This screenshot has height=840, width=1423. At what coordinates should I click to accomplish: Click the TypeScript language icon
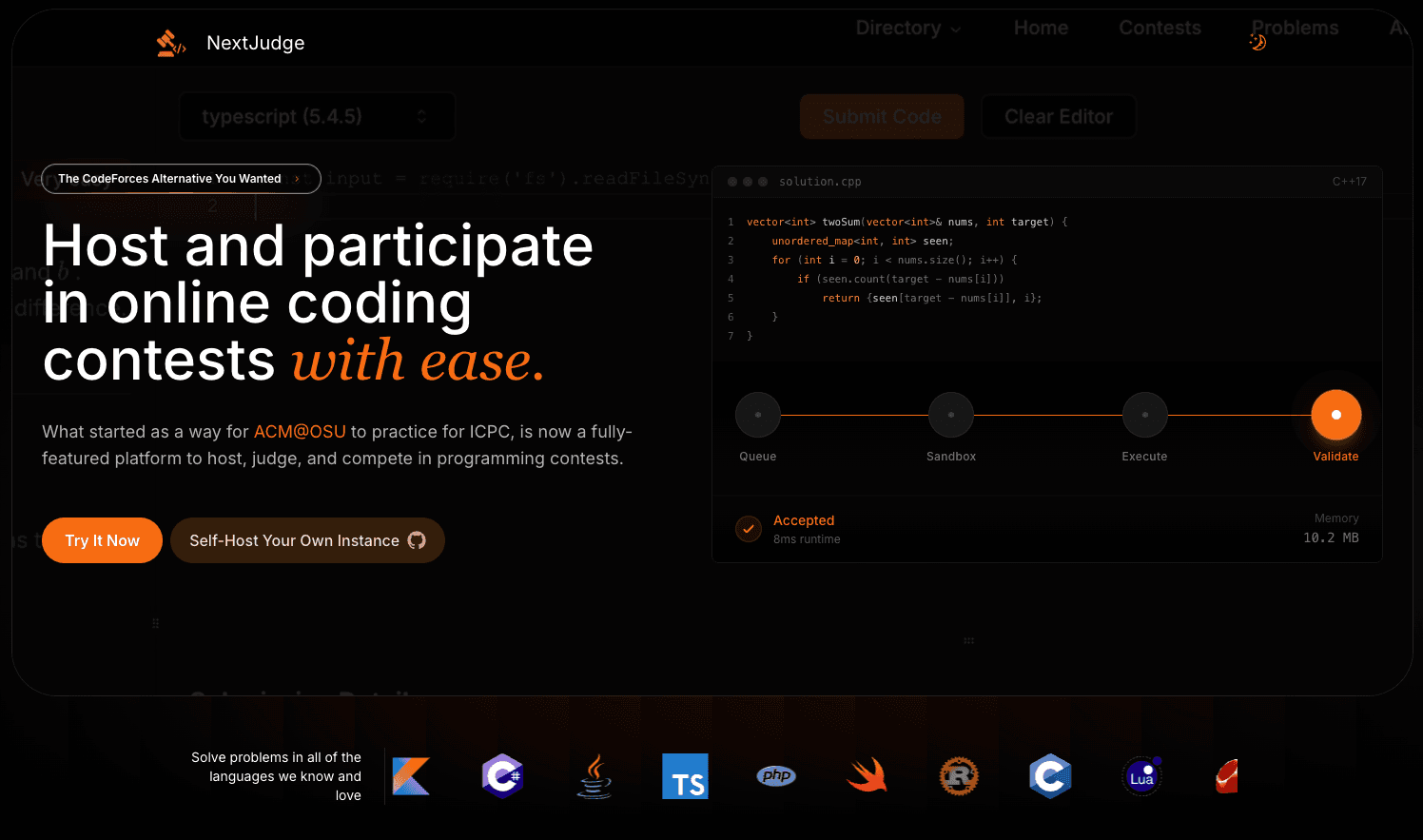pos(685,776)
